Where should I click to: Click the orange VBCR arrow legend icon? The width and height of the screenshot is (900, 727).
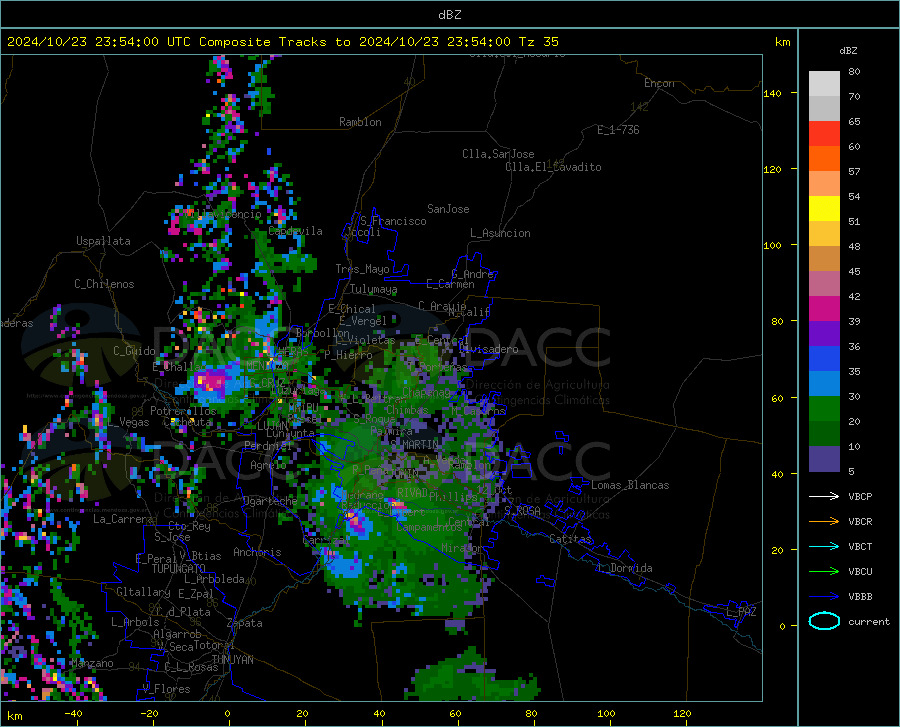pyautogui.click(x=824, y=521)
